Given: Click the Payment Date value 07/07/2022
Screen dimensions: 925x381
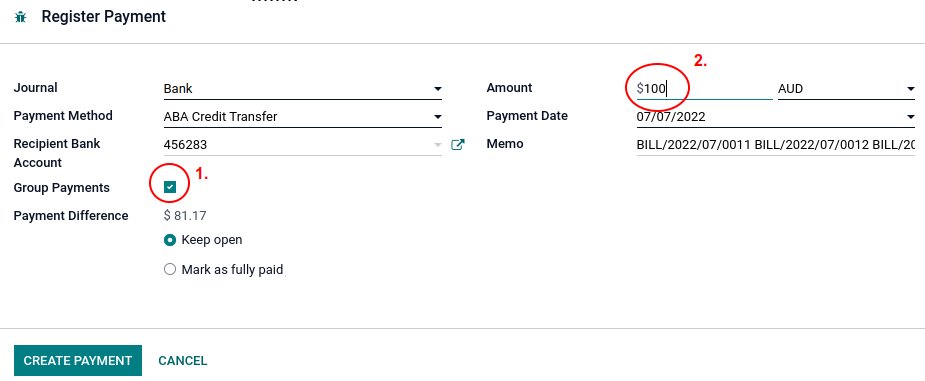Looking at the screenshot, I should click(x=671, y=117).
